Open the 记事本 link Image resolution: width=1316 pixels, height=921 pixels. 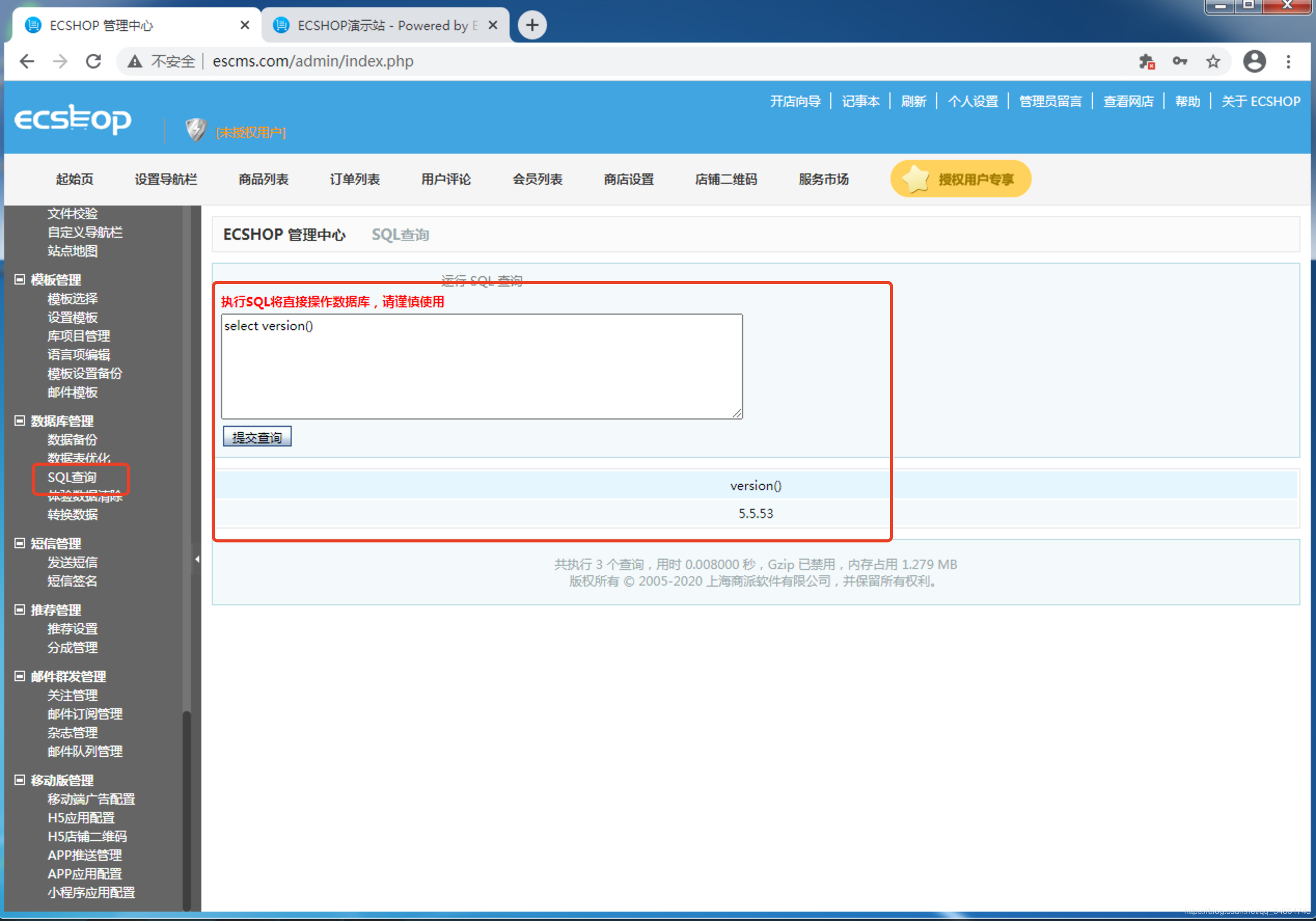click(x=861, y=102)
